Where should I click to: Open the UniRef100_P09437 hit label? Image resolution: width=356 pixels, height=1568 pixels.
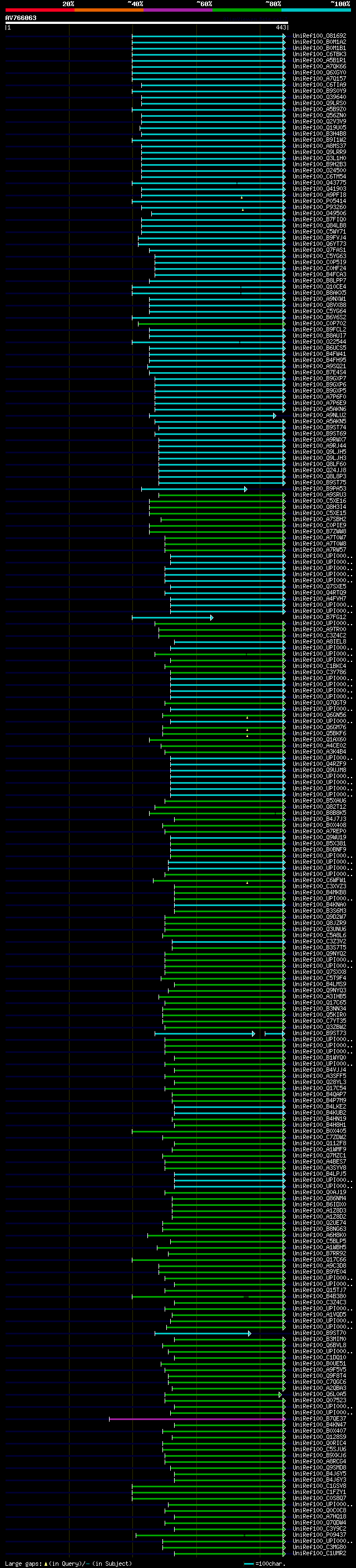(319, 1535)
